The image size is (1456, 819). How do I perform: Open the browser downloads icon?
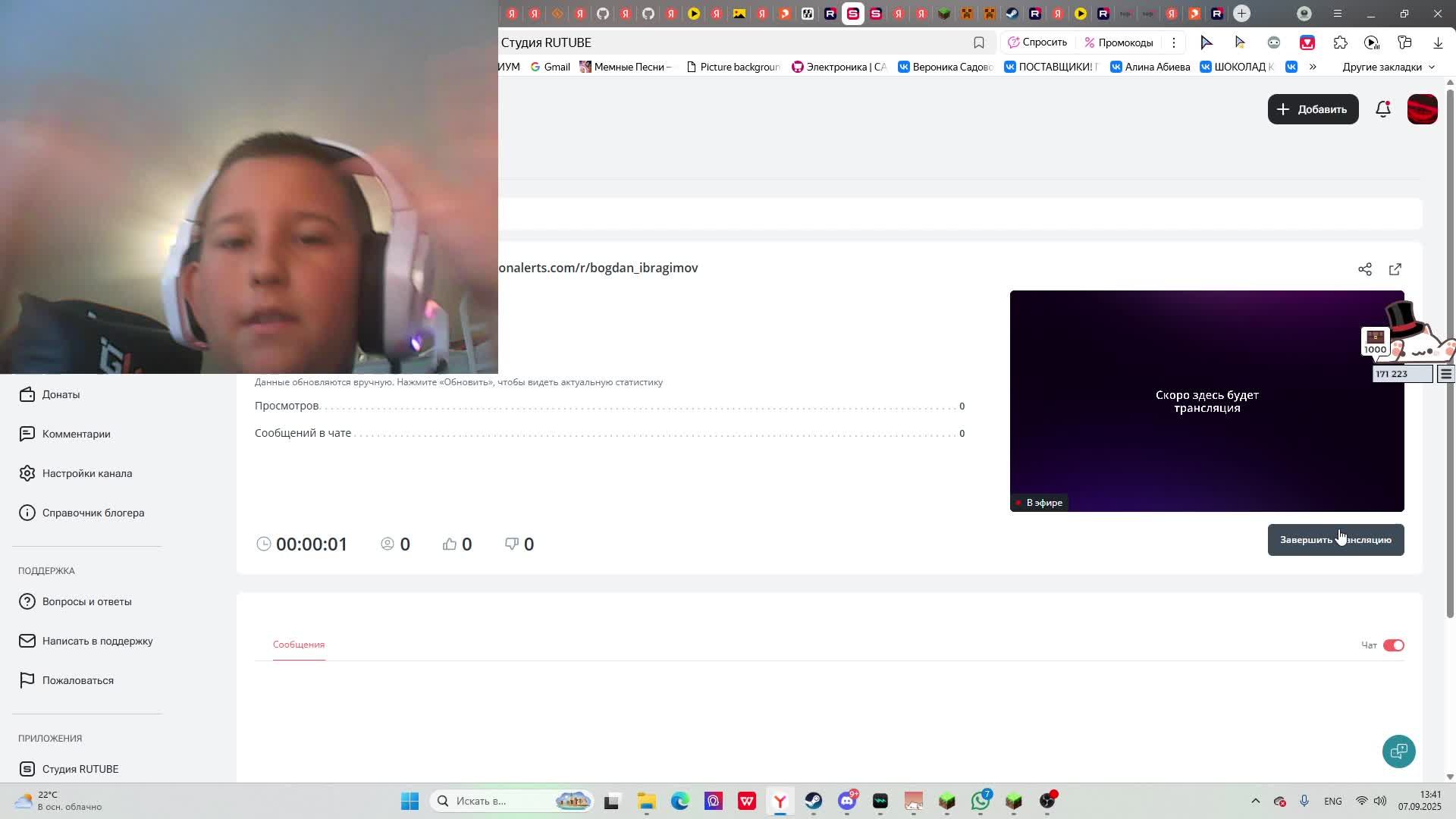pyautogui.click(x=1437, y=42)
